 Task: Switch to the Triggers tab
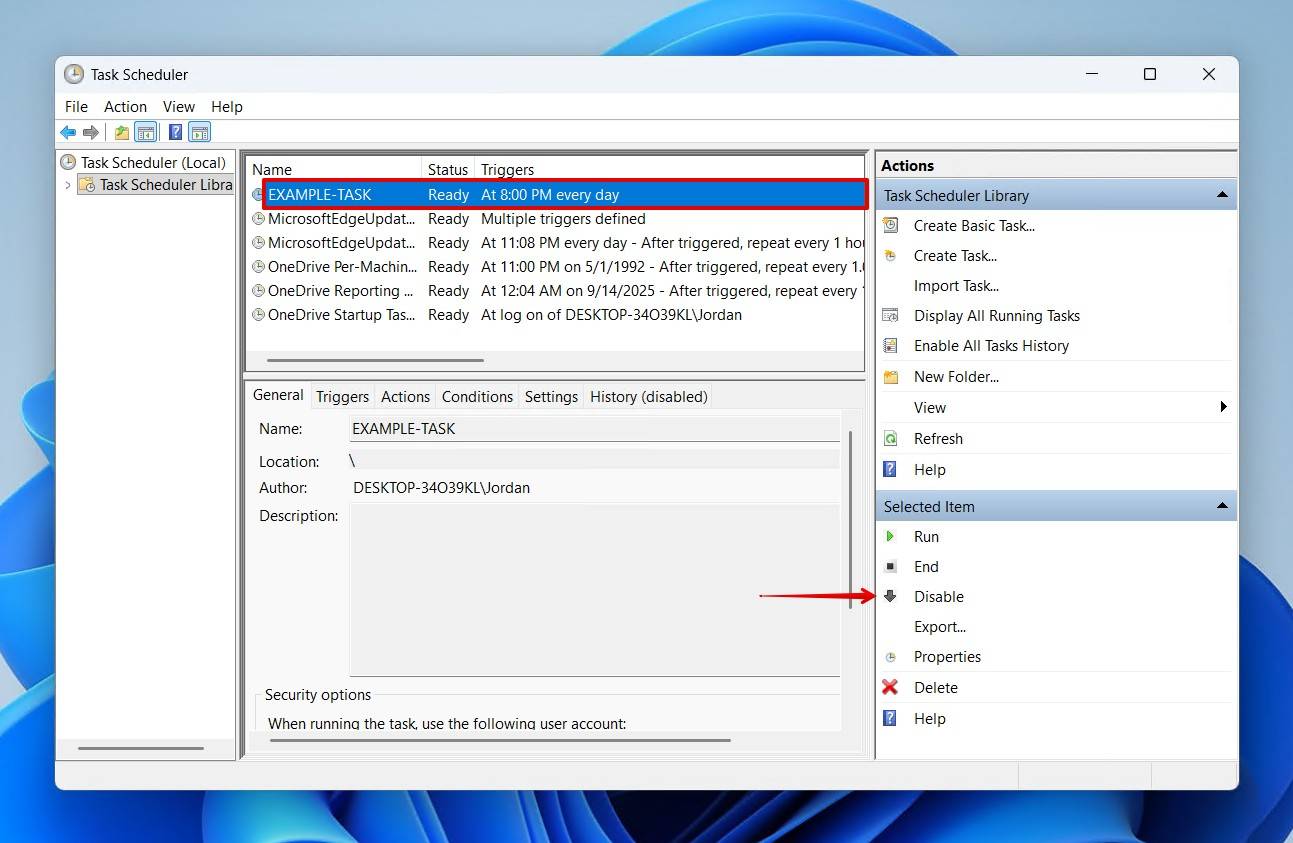(x=341, y=396)
